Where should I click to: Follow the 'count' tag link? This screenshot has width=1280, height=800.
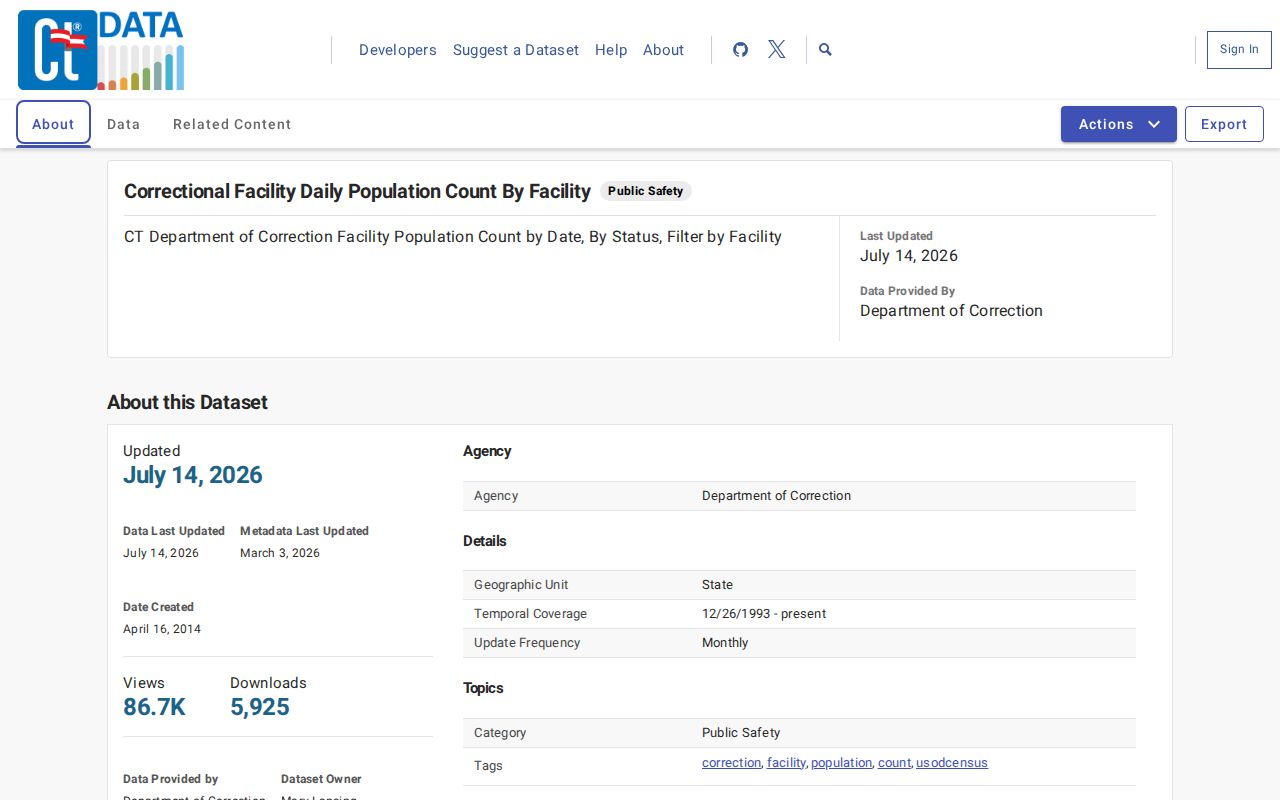(x=894, y=763)
